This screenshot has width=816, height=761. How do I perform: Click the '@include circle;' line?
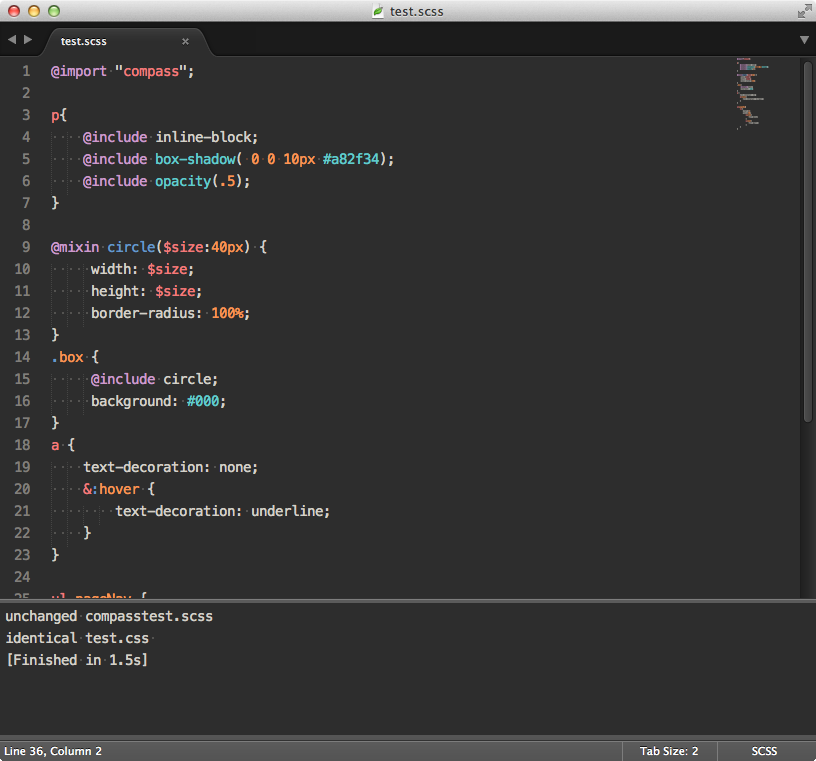pos(154,379)
